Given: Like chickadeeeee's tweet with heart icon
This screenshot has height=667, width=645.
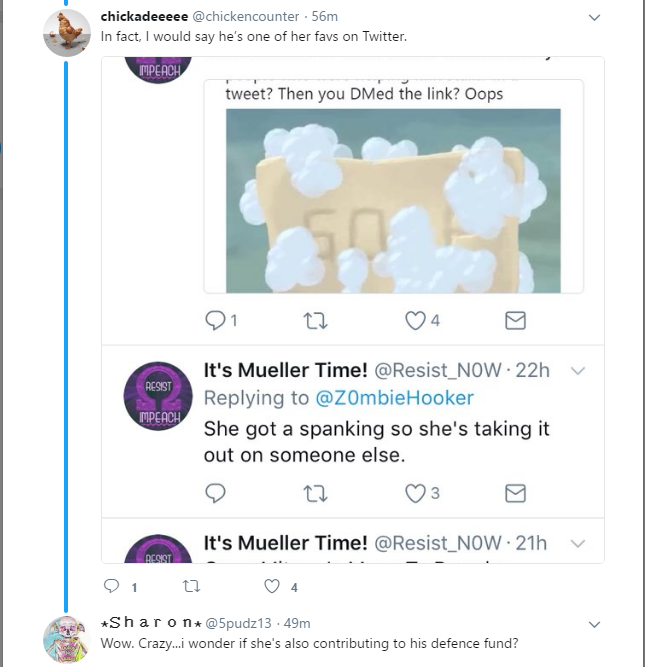Looking at the screenshot, I should click(x=271, y=587).
